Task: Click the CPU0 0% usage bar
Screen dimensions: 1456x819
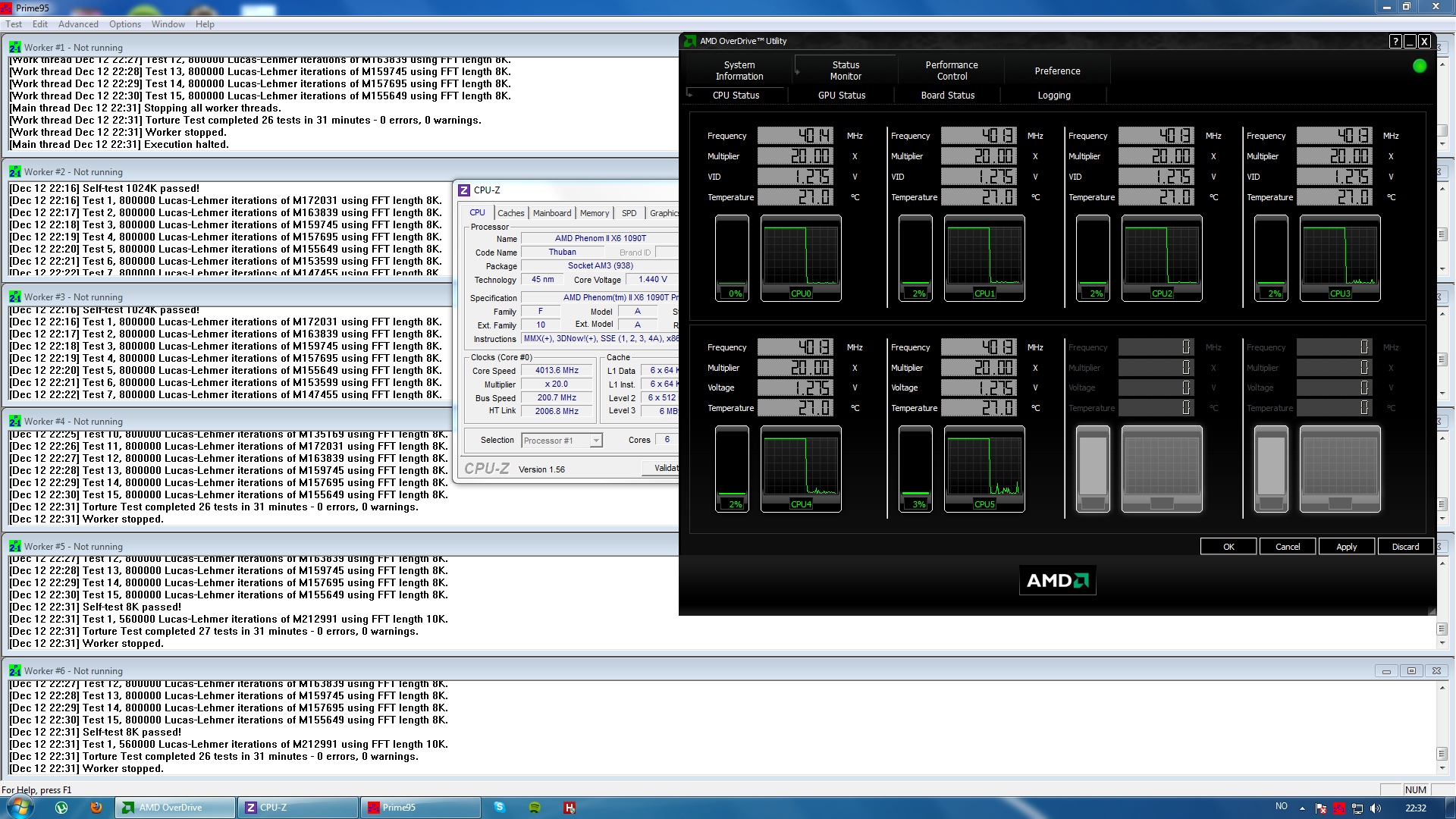Action: pyautogui.click(x=733, y=259)
